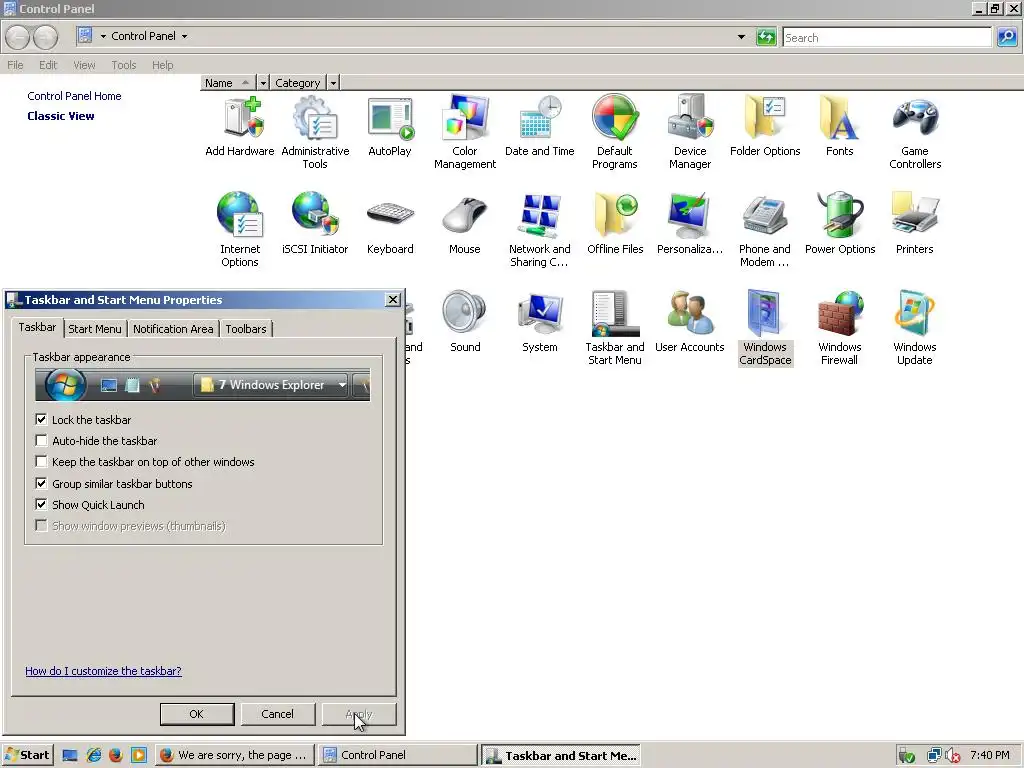
Task: Go to Control Panel Home
Action: tap(74, 96)
